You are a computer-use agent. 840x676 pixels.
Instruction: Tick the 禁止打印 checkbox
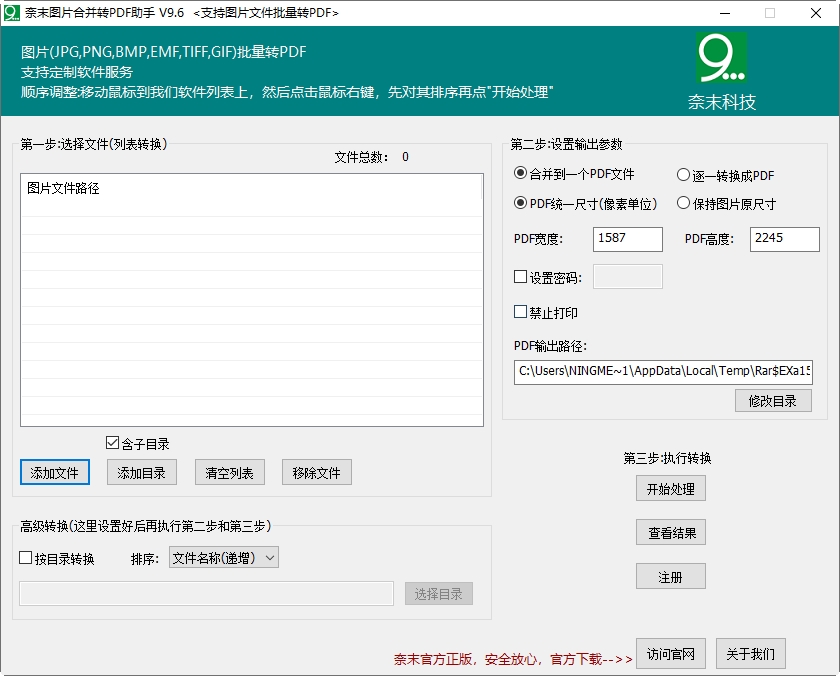pos(520,312)
